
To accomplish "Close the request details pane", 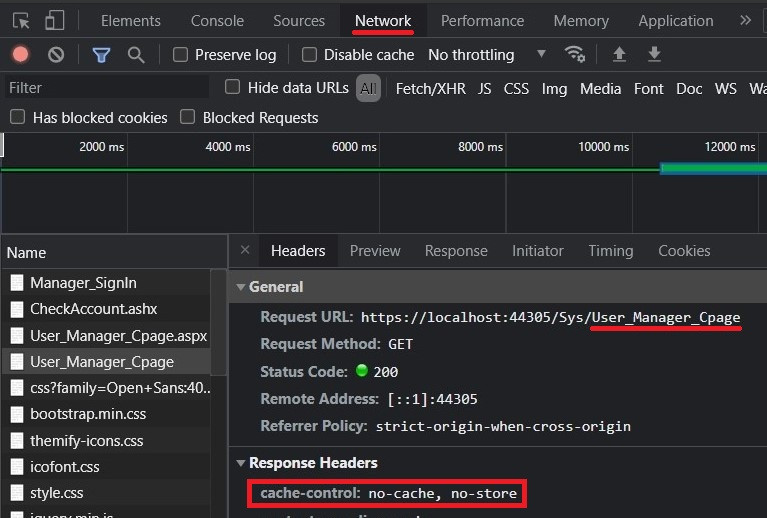I will [x=245, y=250].
